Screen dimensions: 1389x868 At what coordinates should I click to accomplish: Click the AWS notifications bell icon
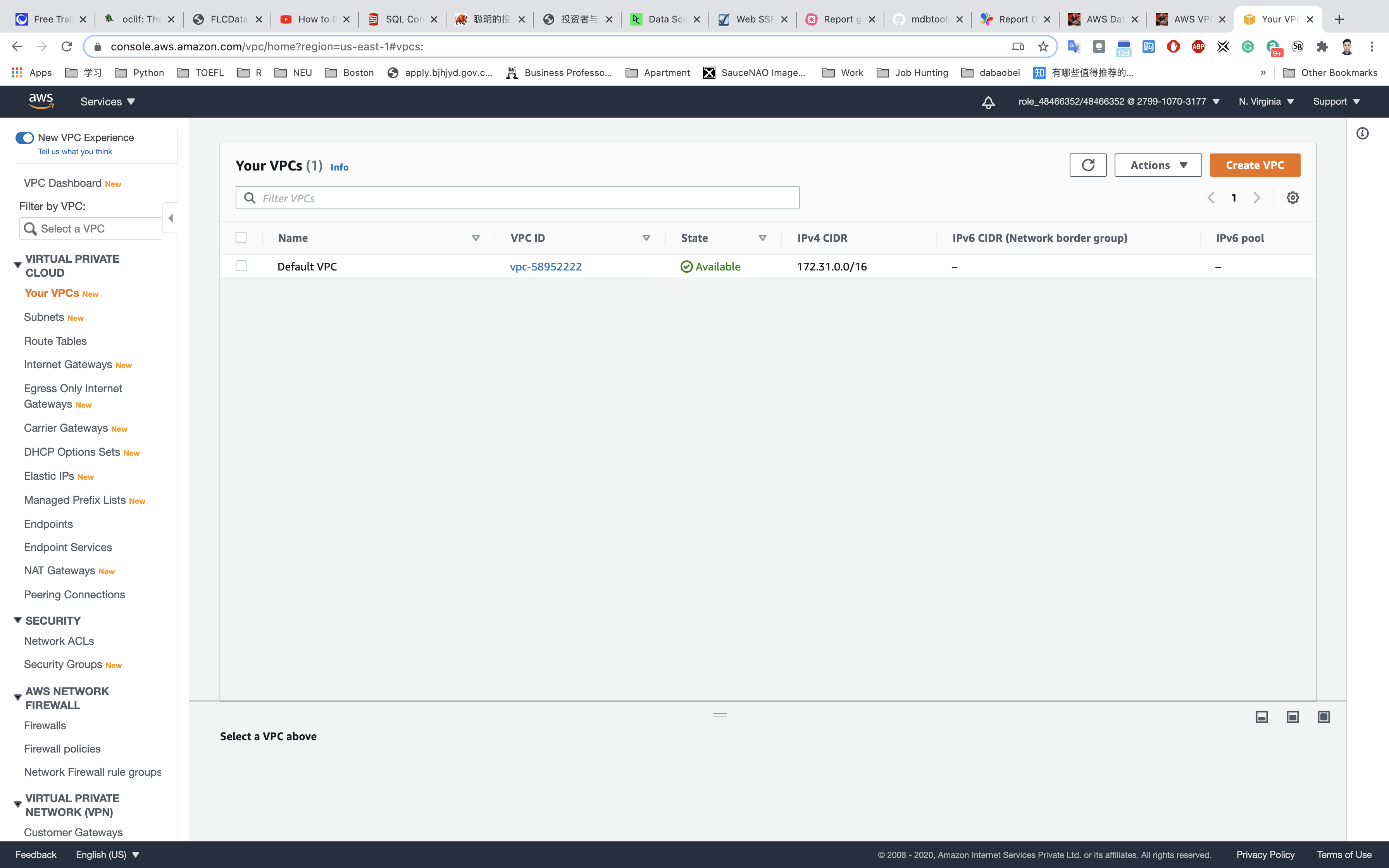[988, 102]
